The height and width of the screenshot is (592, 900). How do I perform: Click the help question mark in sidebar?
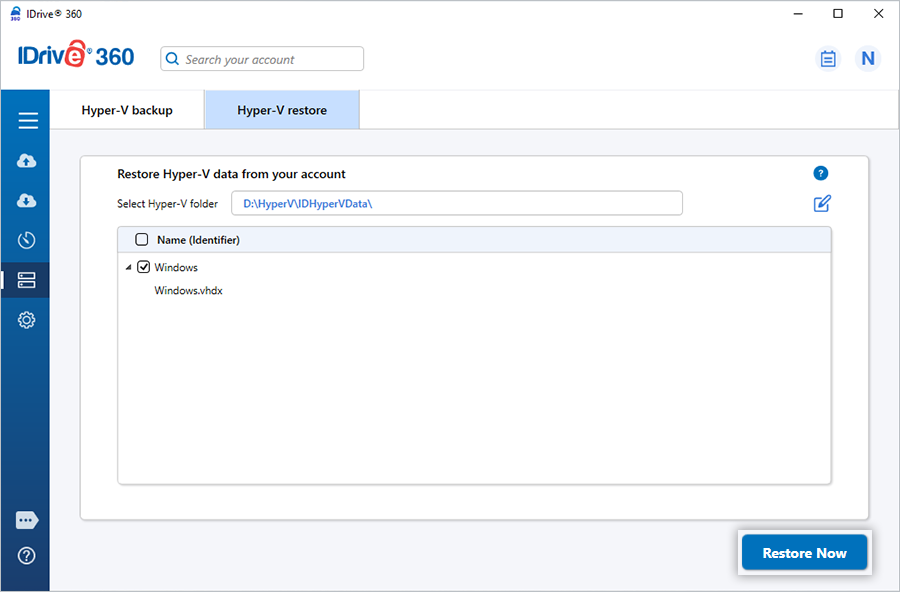[27, 556]
